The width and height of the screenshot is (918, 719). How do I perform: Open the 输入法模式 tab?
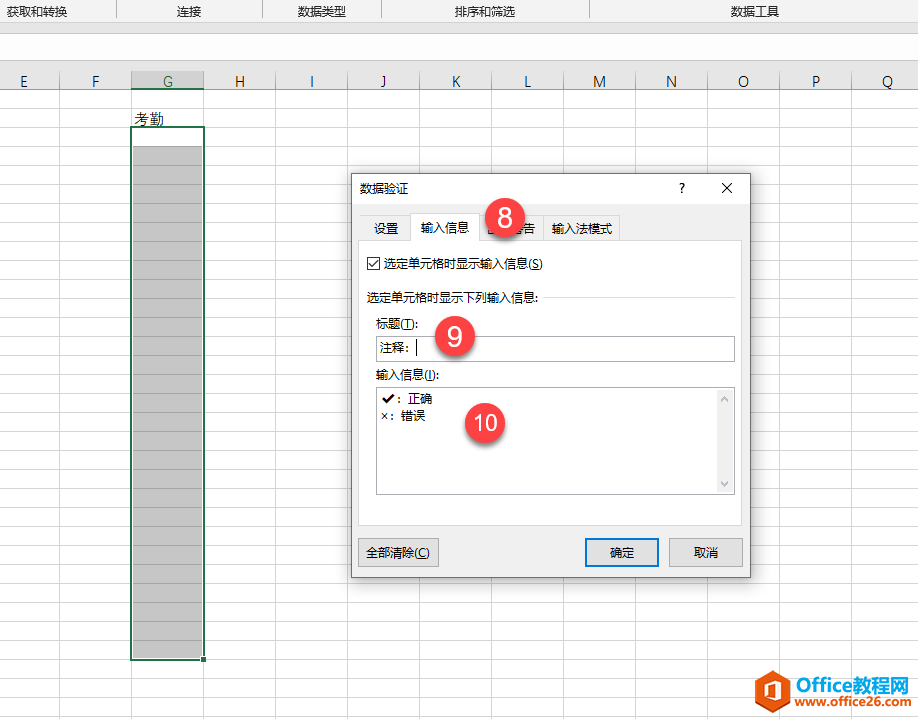[582, 228]
